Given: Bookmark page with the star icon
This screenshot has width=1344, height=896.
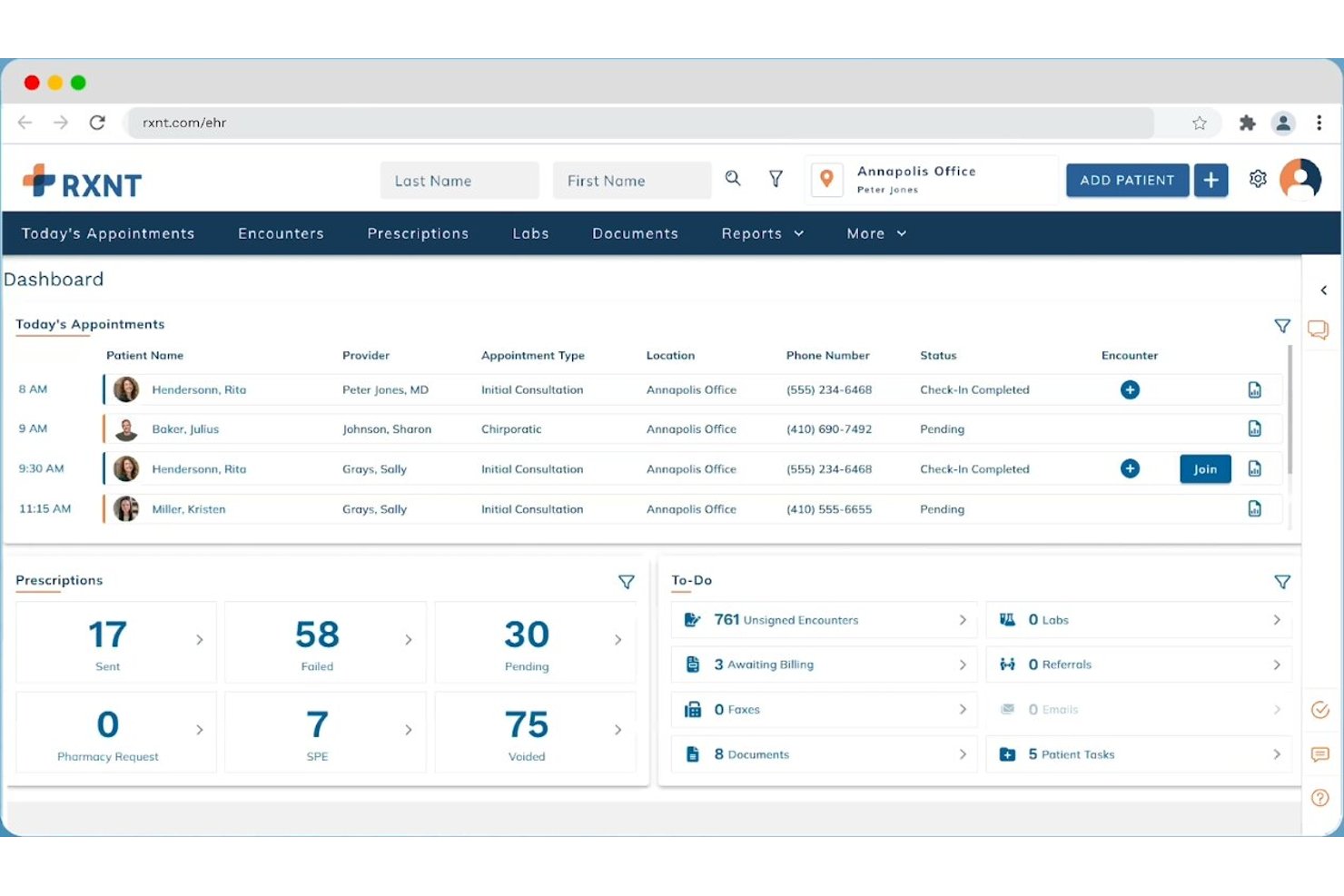Looking at the screenshot, I should (x=1200, y=123).
